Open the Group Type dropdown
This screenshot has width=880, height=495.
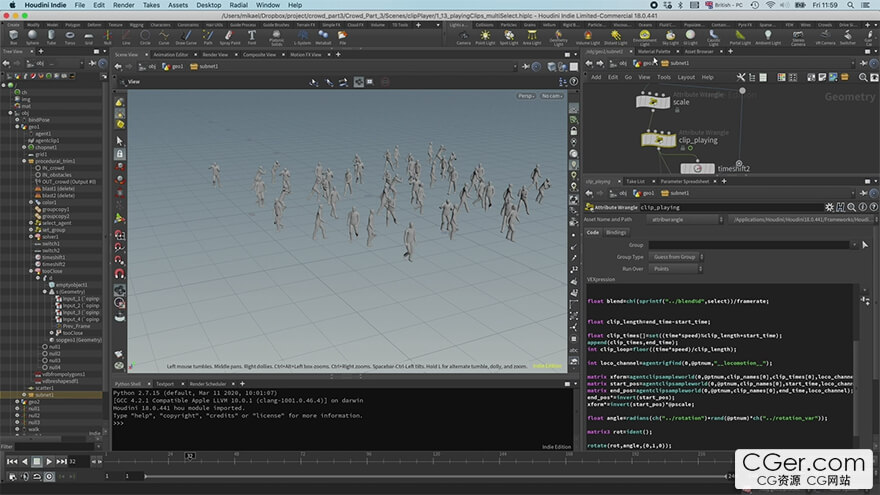(673, 257)
